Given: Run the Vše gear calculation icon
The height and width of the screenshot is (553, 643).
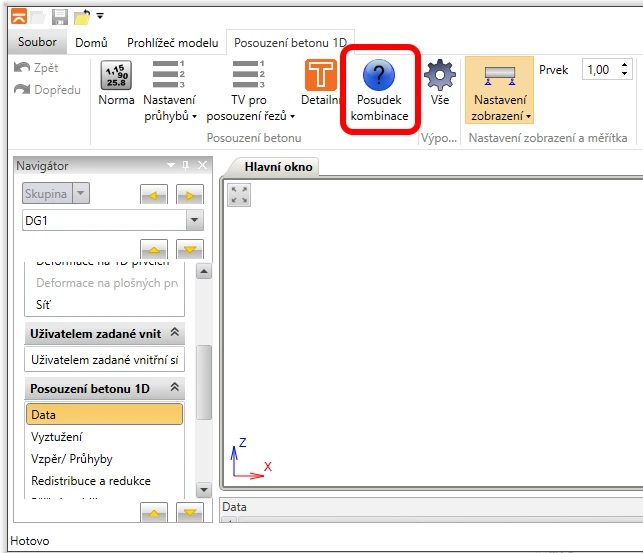Looking at the screenshot, I should click(x=440, y=75).
